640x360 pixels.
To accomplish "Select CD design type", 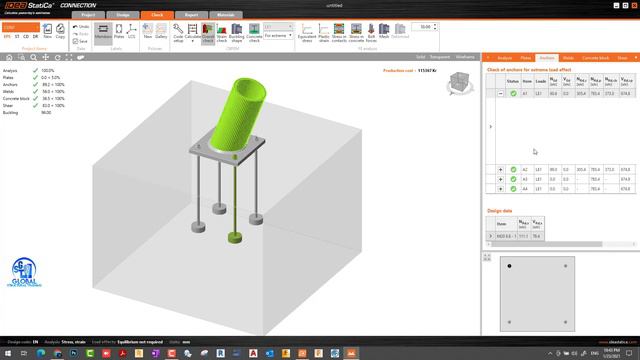I will click(26, 36).
